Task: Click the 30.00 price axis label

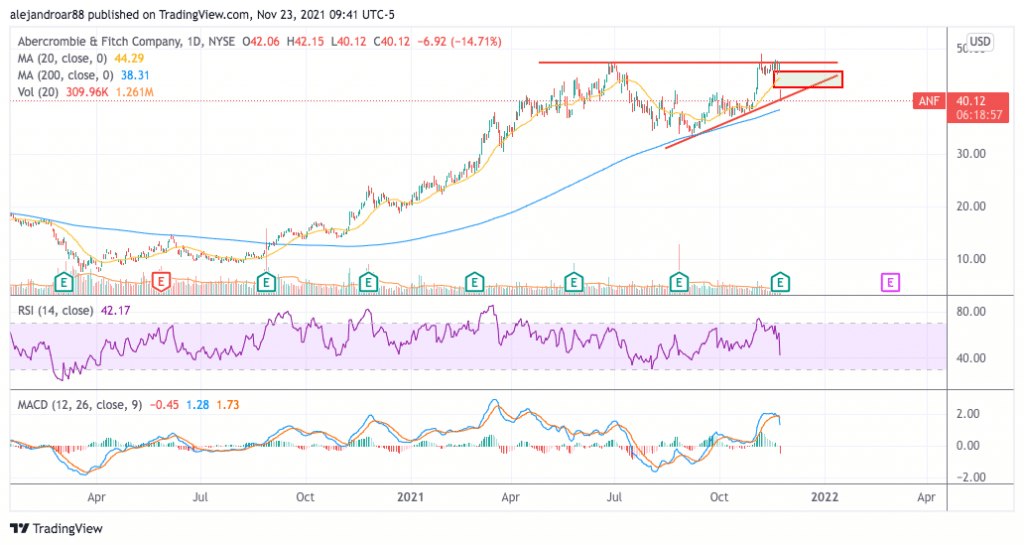Action: [x=970, y=153]
